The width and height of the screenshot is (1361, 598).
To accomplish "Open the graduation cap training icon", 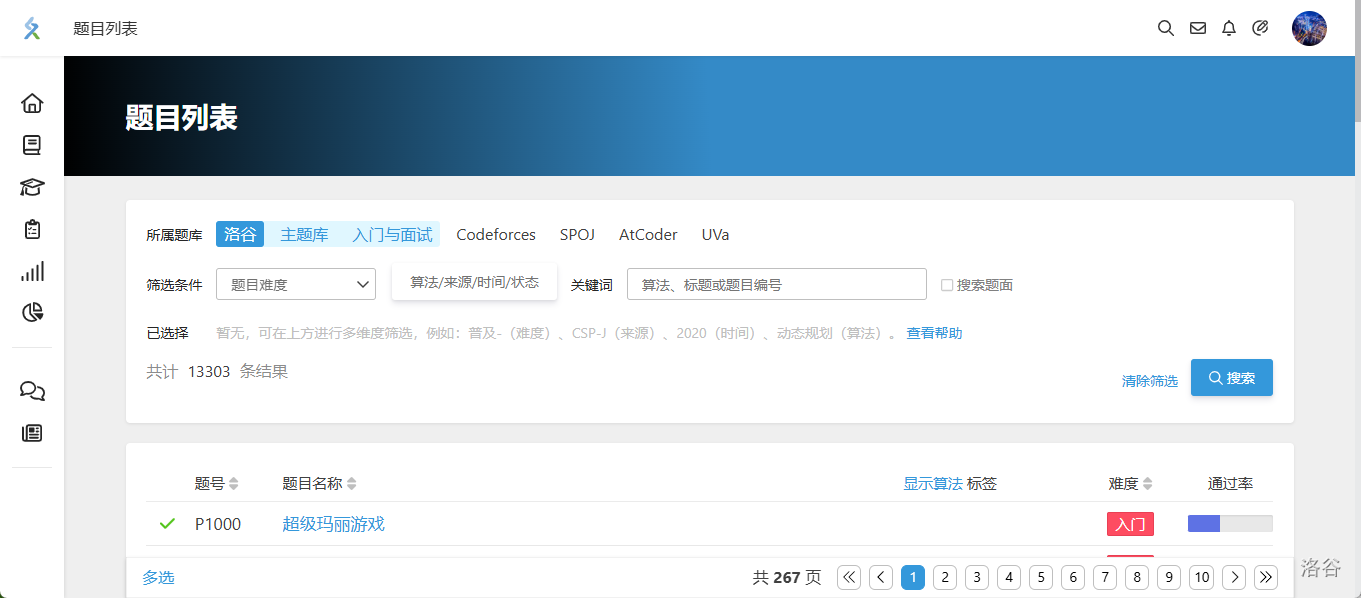I will [32, 188].
